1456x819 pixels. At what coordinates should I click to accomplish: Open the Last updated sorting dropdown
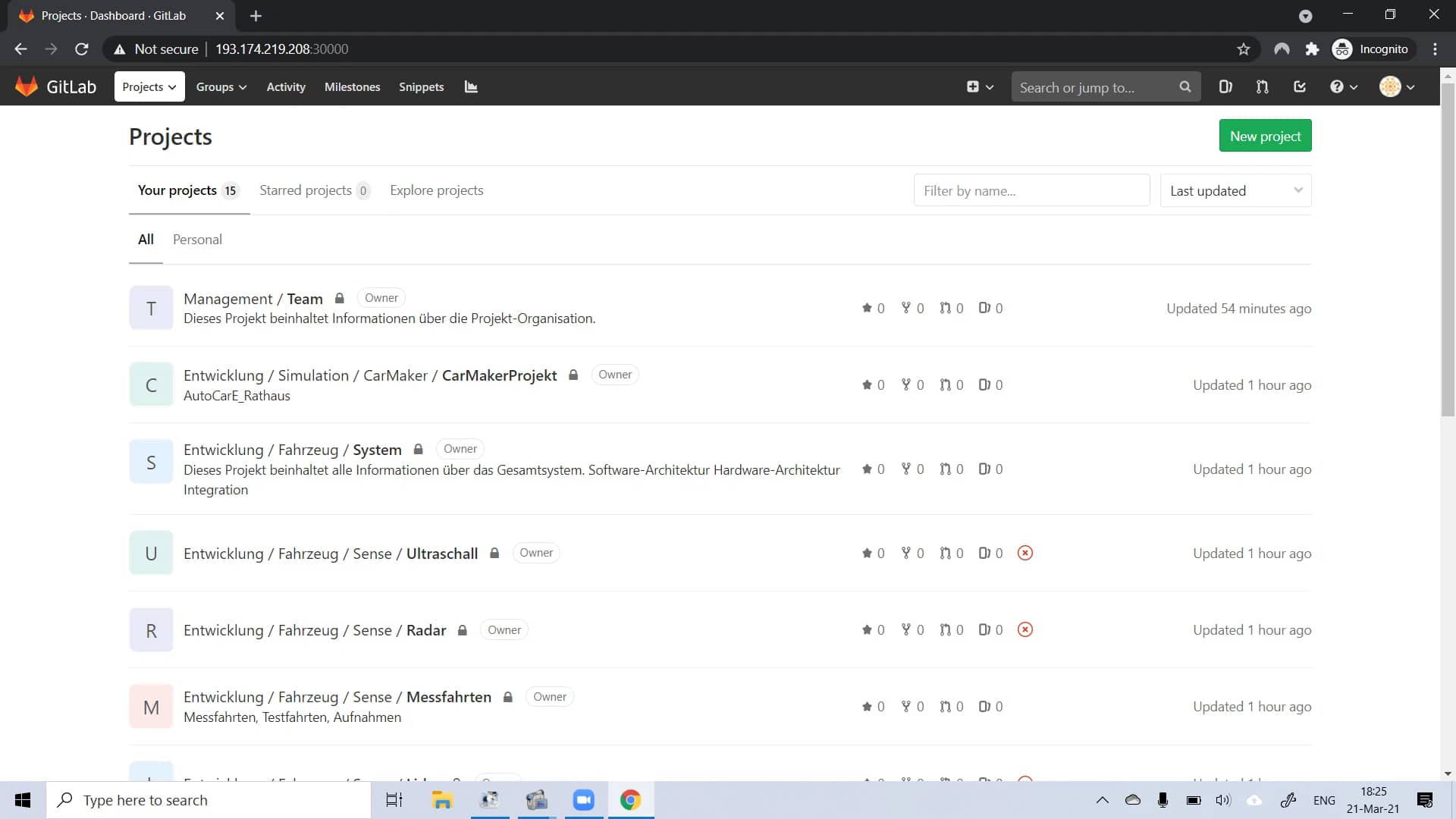point(1235,190)
